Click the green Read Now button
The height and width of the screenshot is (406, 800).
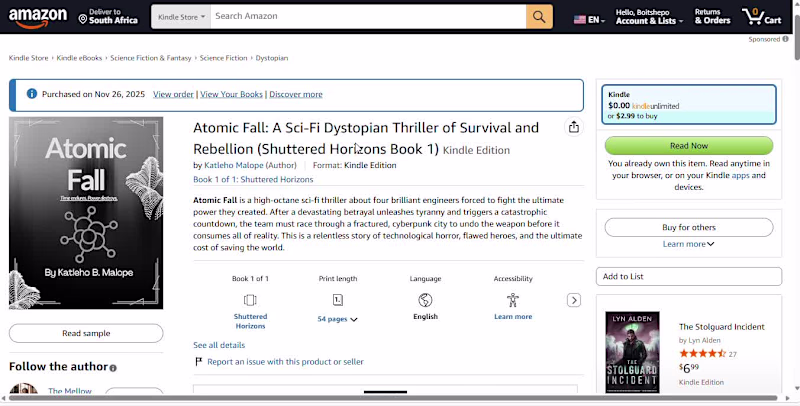[x=689, y=145]
